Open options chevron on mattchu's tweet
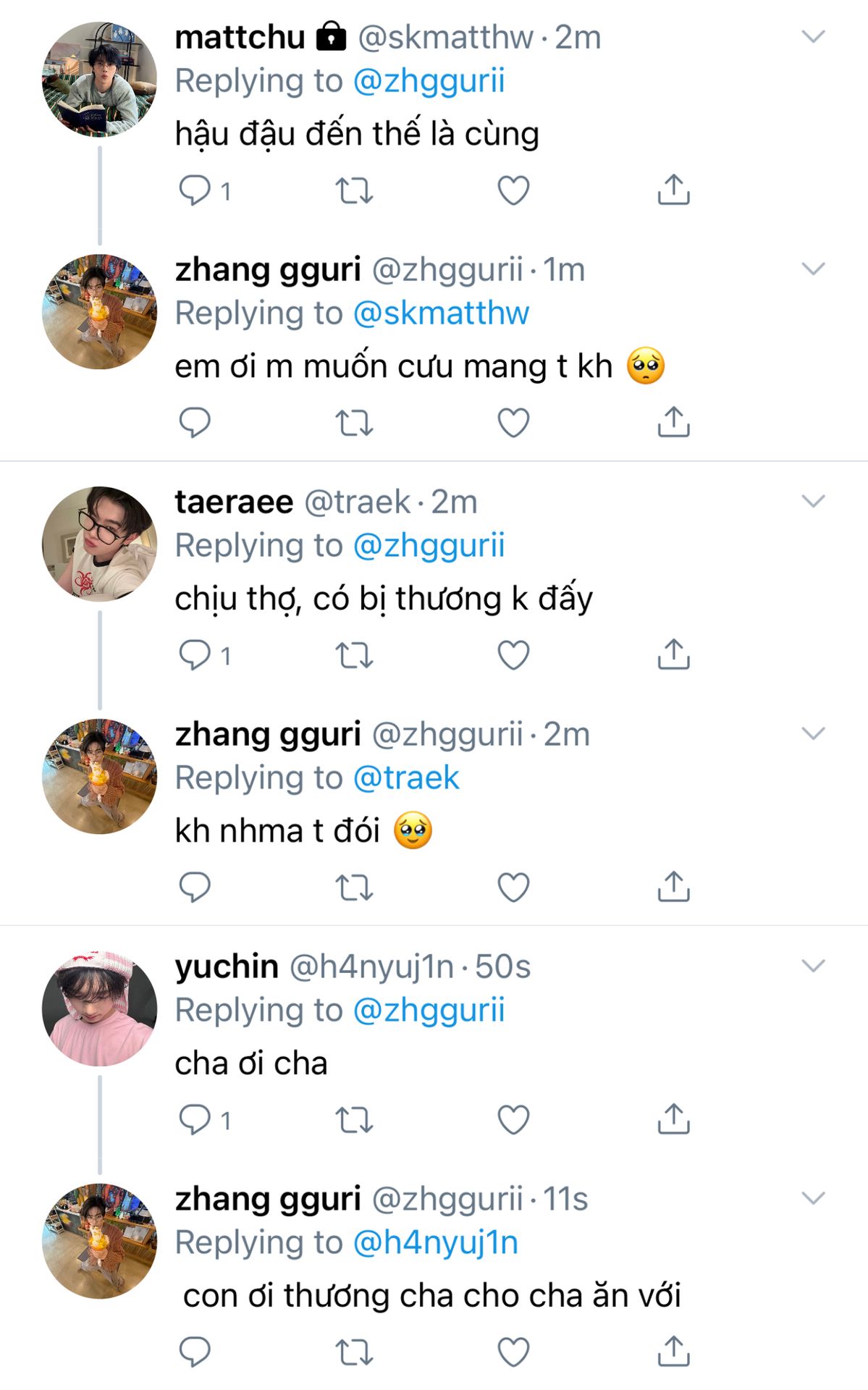The height and width of the screenshot is (1390, 868). tap(814, 36)
